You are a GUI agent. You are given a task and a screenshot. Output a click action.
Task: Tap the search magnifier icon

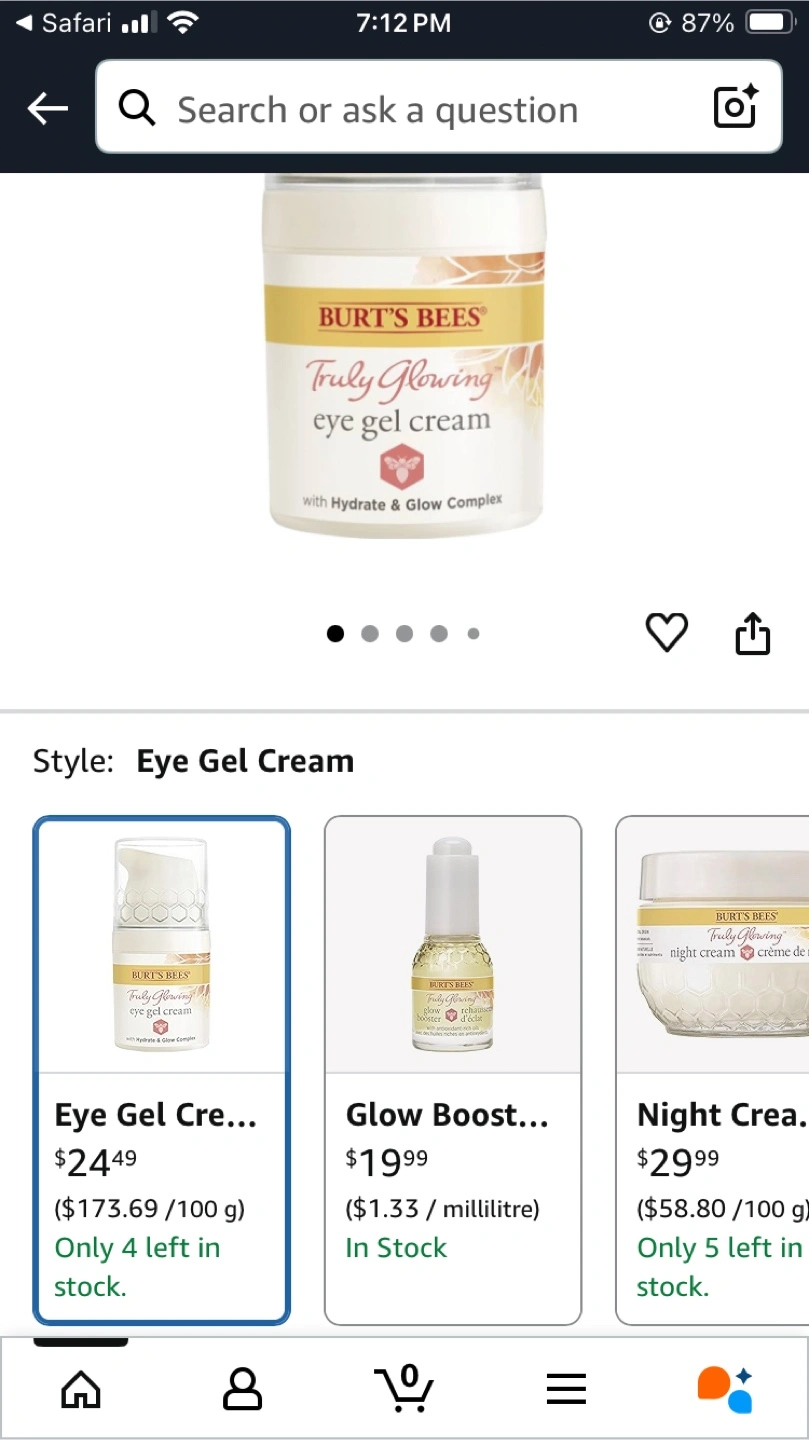point(137,108)
